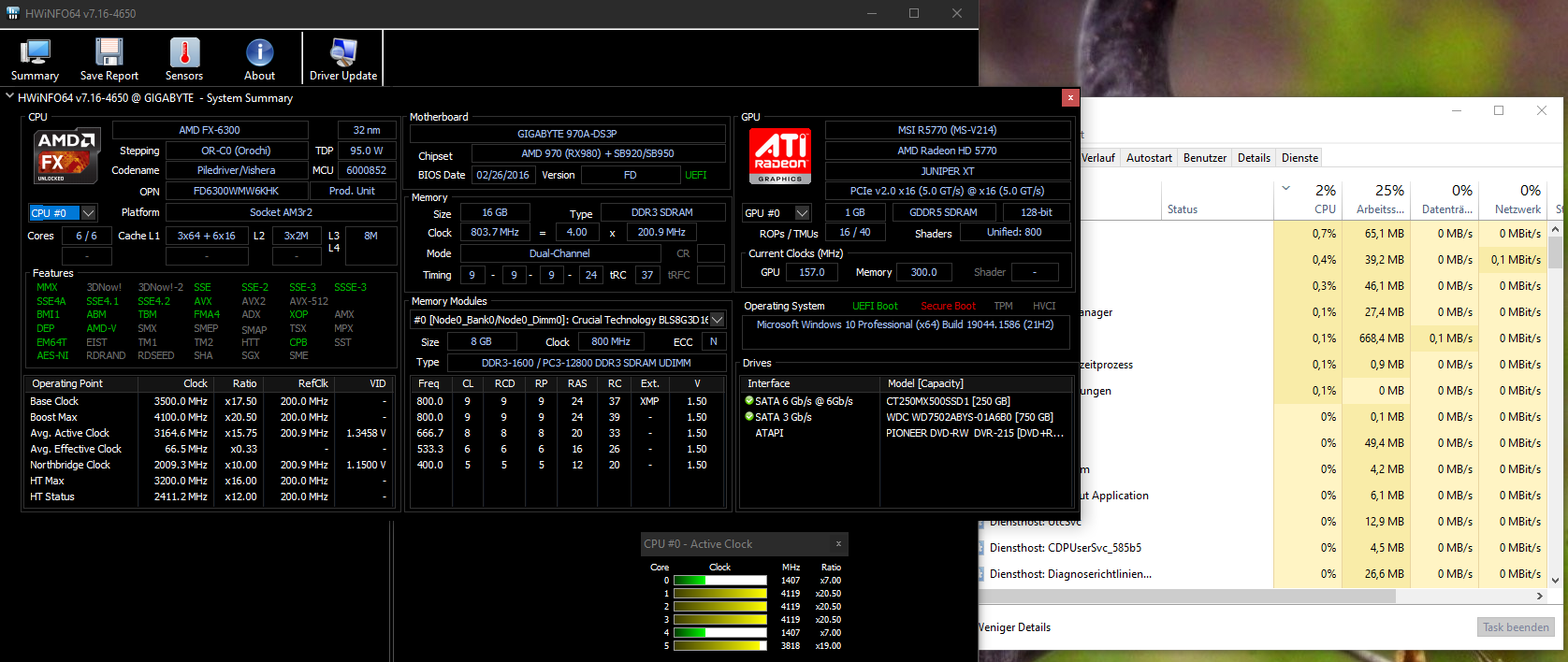Click the XMP memory timing row

click(x=567, y=401)
